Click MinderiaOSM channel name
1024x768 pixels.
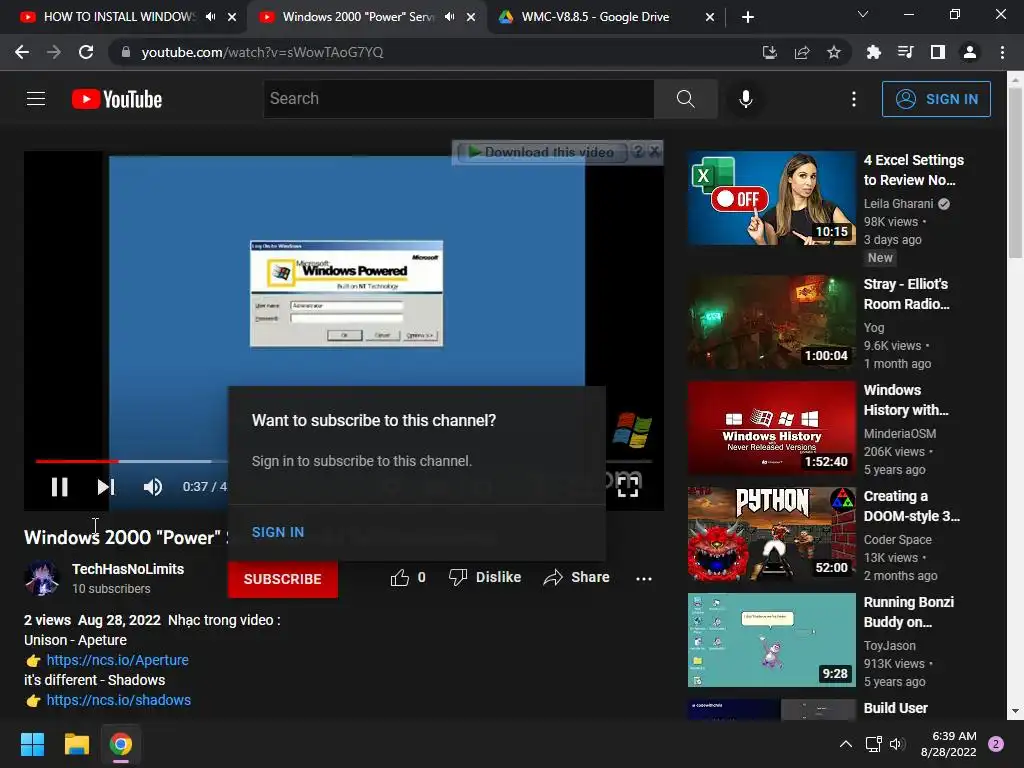pos(899,434)
